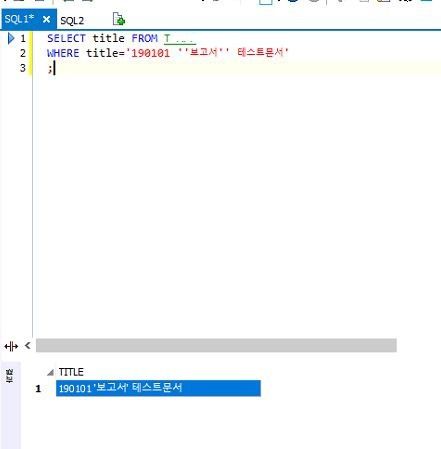The width and height of the screenshot is (441, 449).
Task: Select result row number 1
Action: coord(38,389)
